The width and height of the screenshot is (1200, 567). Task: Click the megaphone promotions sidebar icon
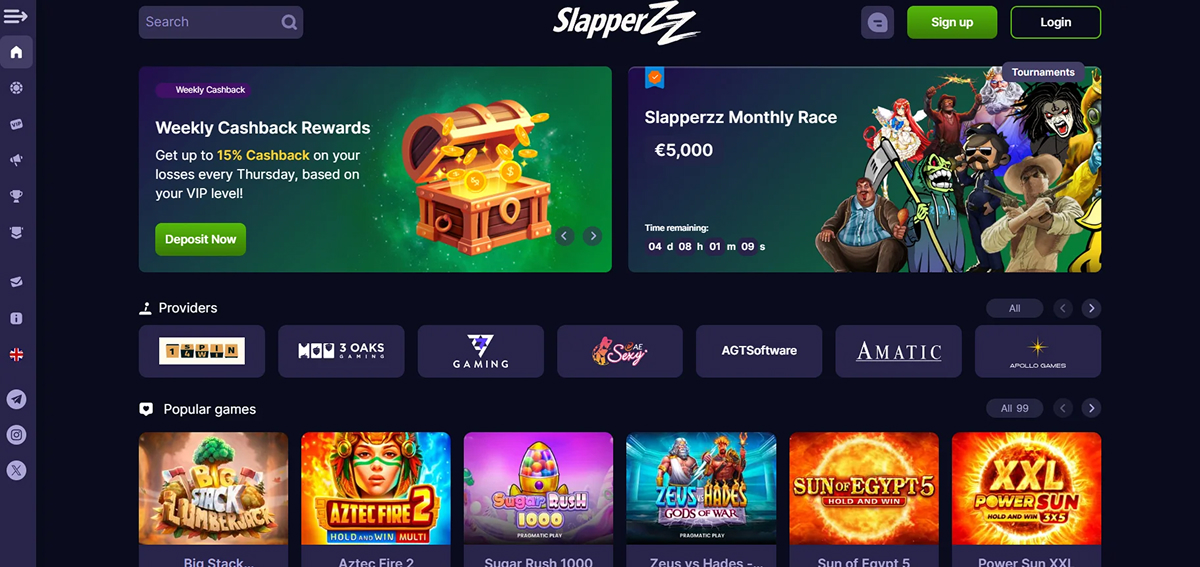[16, 160]
